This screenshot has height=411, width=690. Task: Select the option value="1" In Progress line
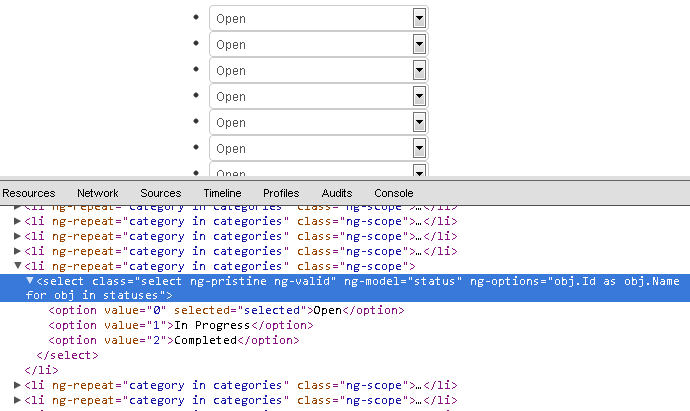pyautogui.click(x=181, y=325)
